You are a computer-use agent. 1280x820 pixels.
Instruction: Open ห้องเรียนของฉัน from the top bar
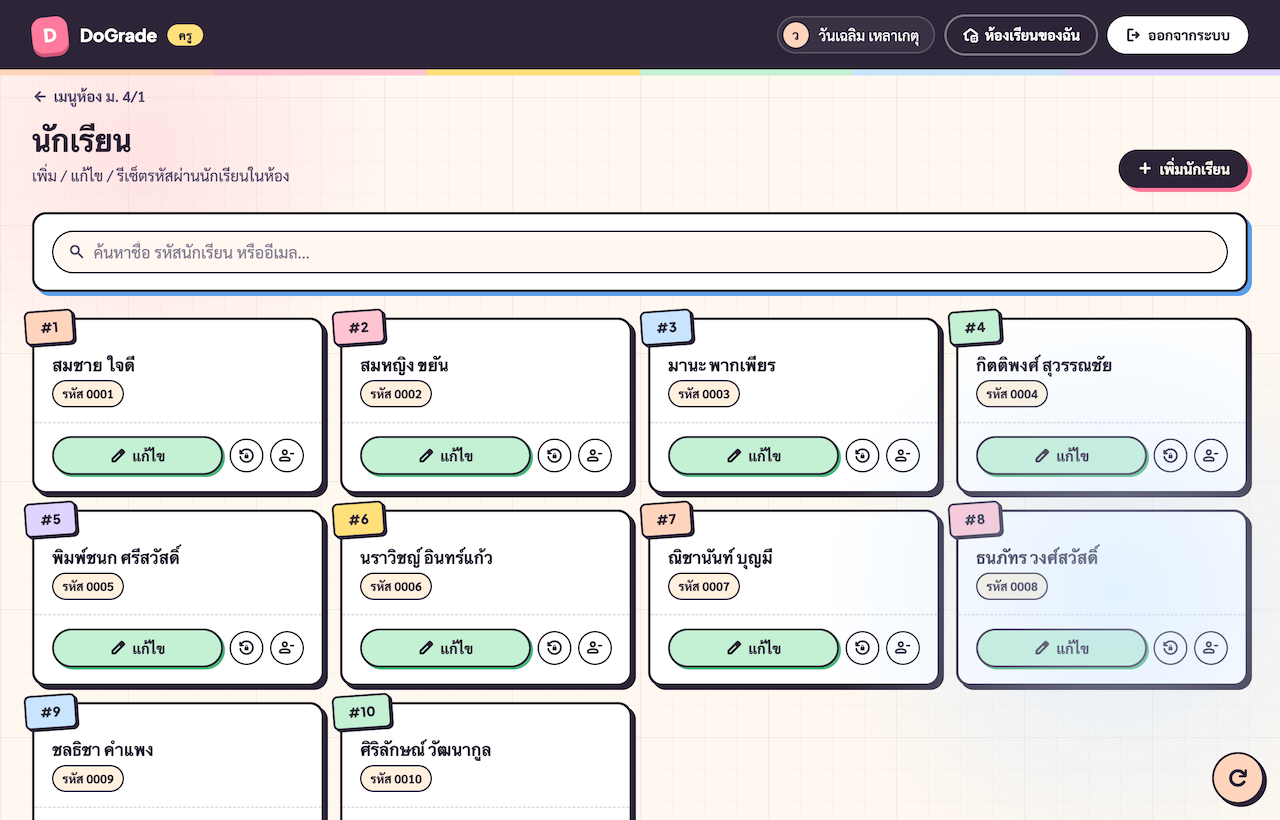pos(1021,35)
